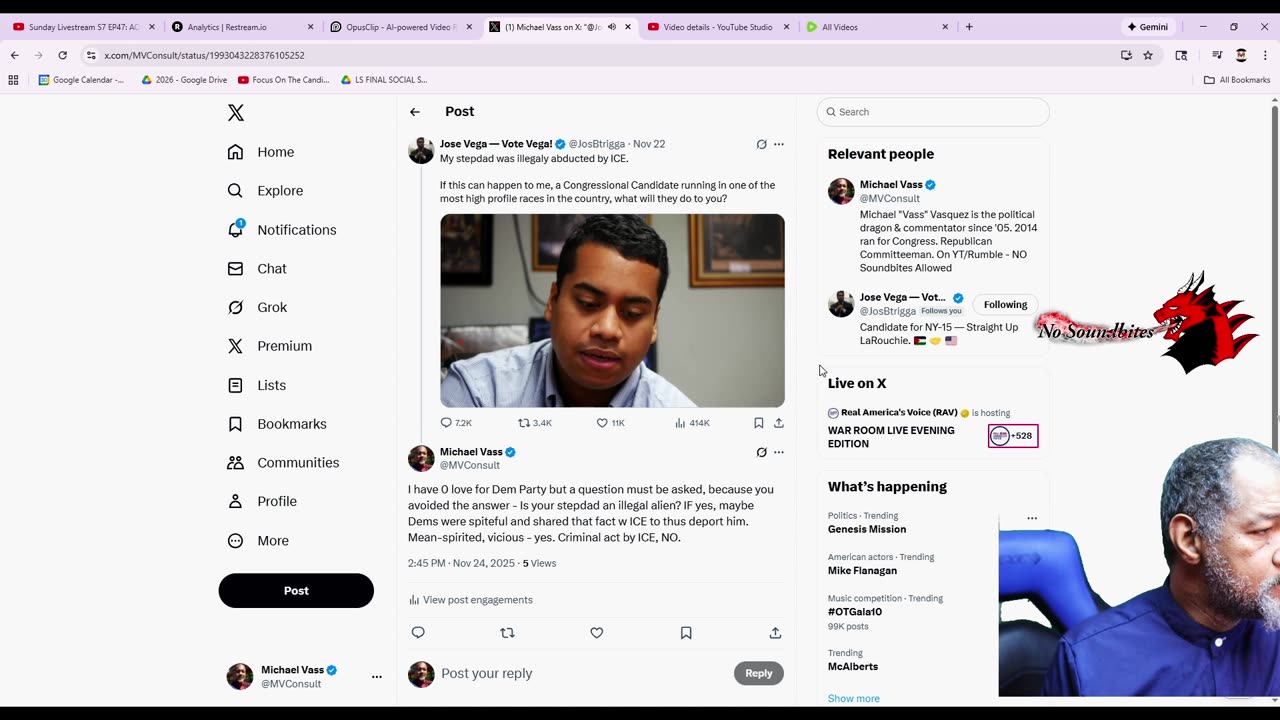The image size is (1280, 720).
Task: Open Grok in X sidebar
Action: click(257, 307)
